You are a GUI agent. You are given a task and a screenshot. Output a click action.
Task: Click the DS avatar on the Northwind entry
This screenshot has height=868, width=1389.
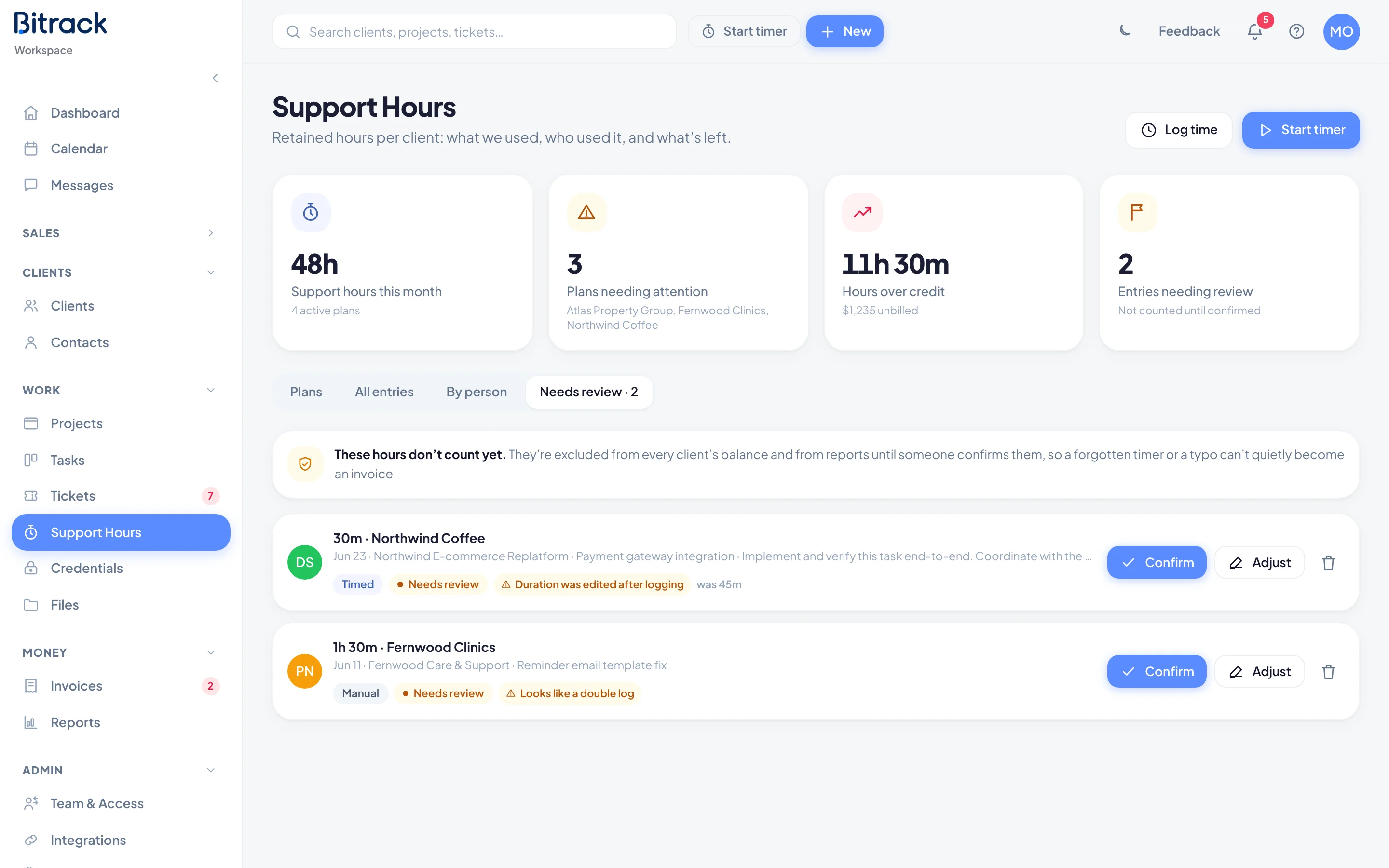tap(305, 562)
